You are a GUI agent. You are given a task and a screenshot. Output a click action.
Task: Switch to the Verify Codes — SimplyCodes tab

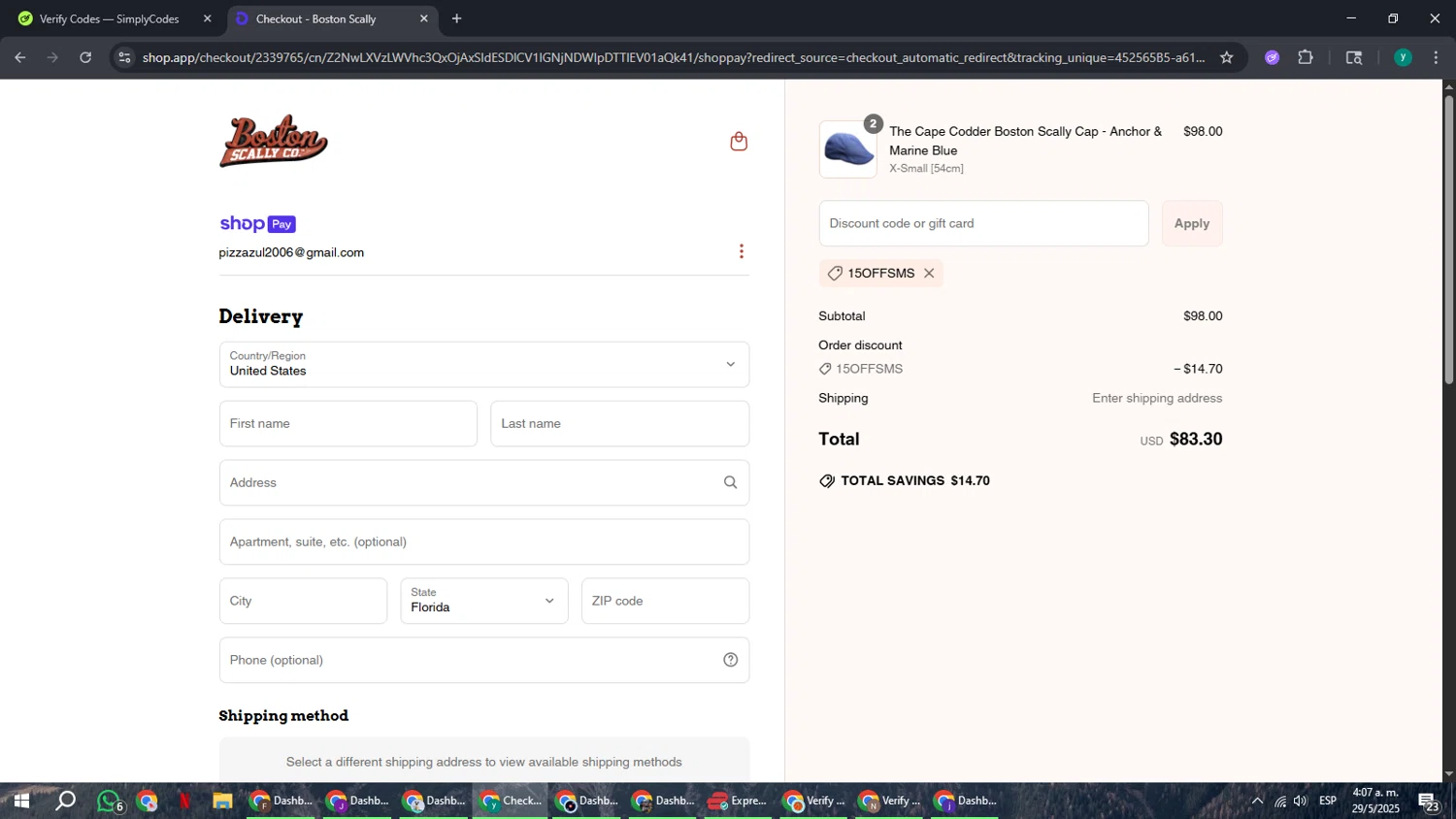pyautogui.click(x=111, y=18)
